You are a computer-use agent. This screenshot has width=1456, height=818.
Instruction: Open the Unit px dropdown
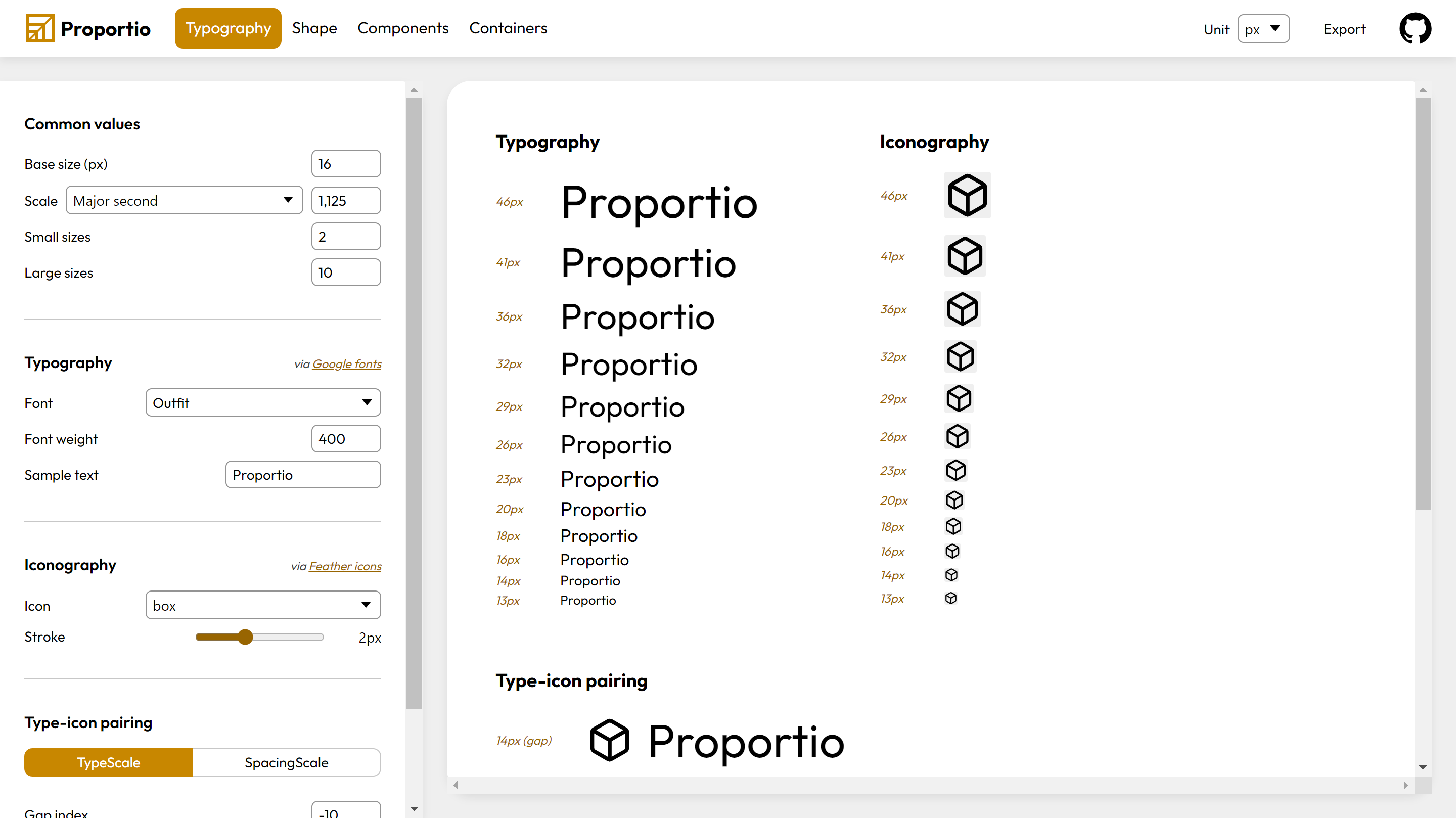(x=1263, y=29)
